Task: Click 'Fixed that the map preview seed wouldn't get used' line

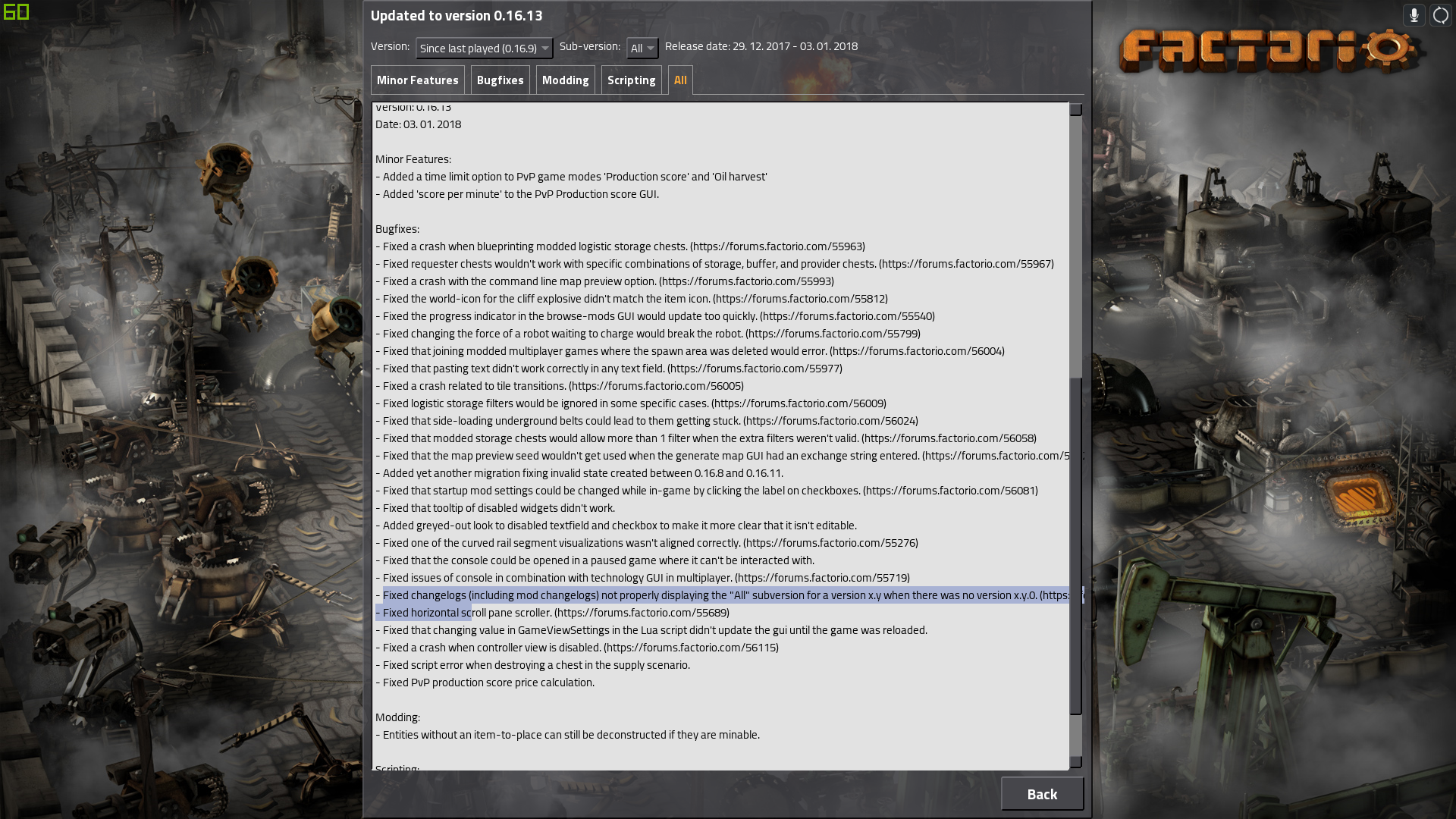Action: (x=722, y=456)
